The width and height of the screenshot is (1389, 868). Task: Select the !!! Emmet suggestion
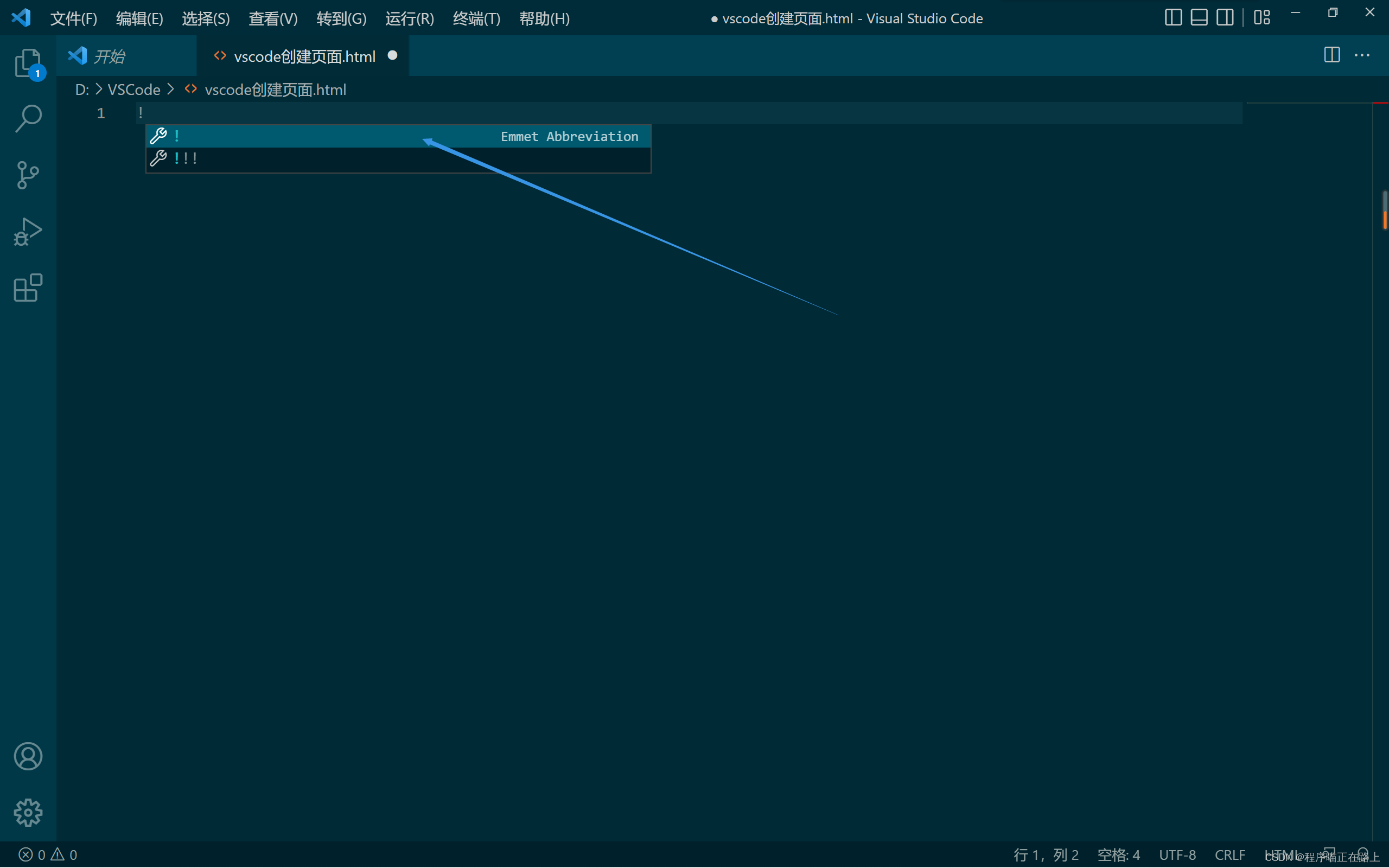tap(398, 158)
